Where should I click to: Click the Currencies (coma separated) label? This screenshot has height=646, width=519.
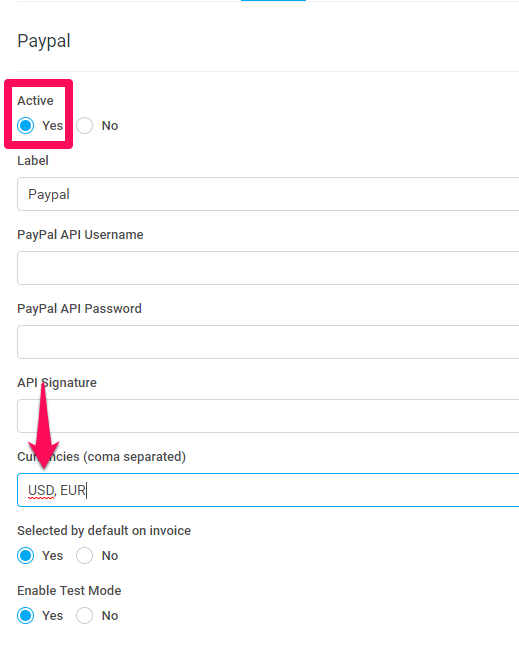click(102, 456)
